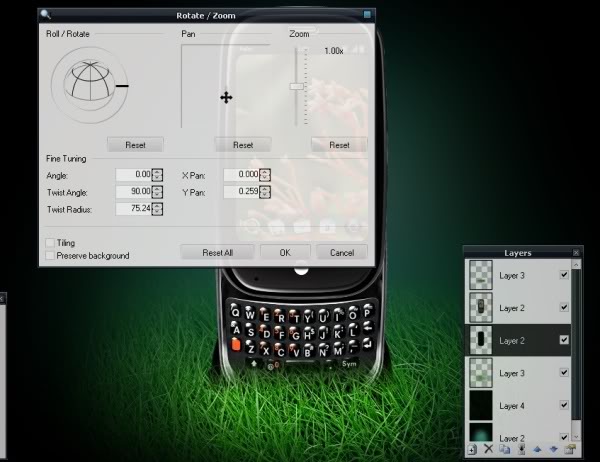The image size is (600, 462).
Task: Click the Zoom slider handle
Action: [297, 87]
